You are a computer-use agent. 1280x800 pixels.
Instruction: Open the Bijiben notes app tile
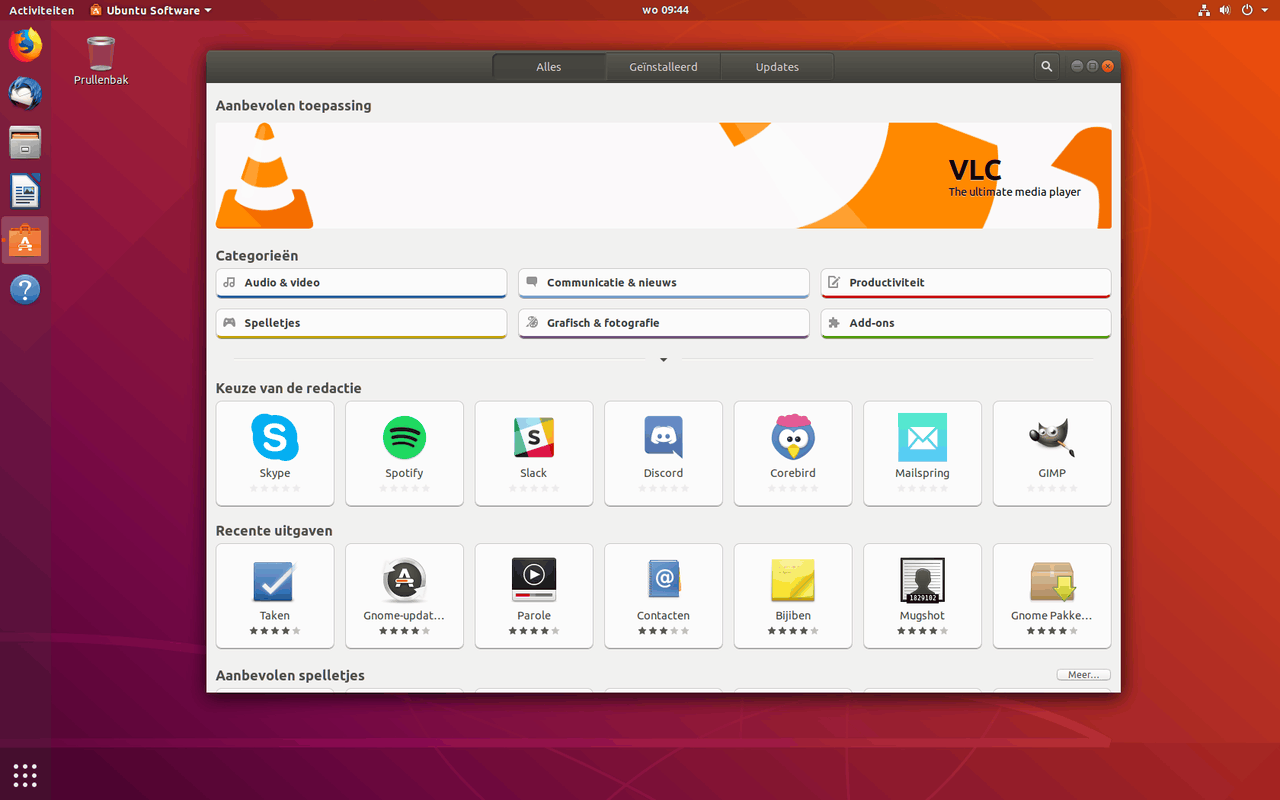[x=793, y=596]
